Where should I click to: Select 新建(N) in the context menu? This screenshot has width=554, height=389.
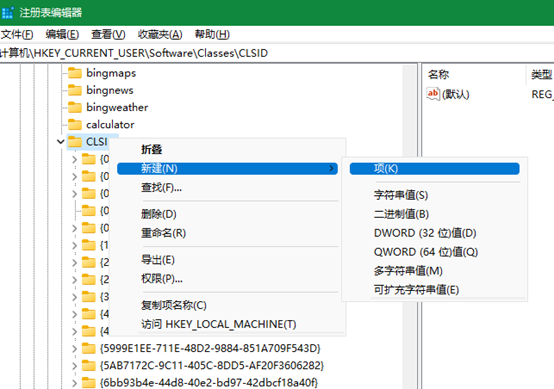coord(227,169)
